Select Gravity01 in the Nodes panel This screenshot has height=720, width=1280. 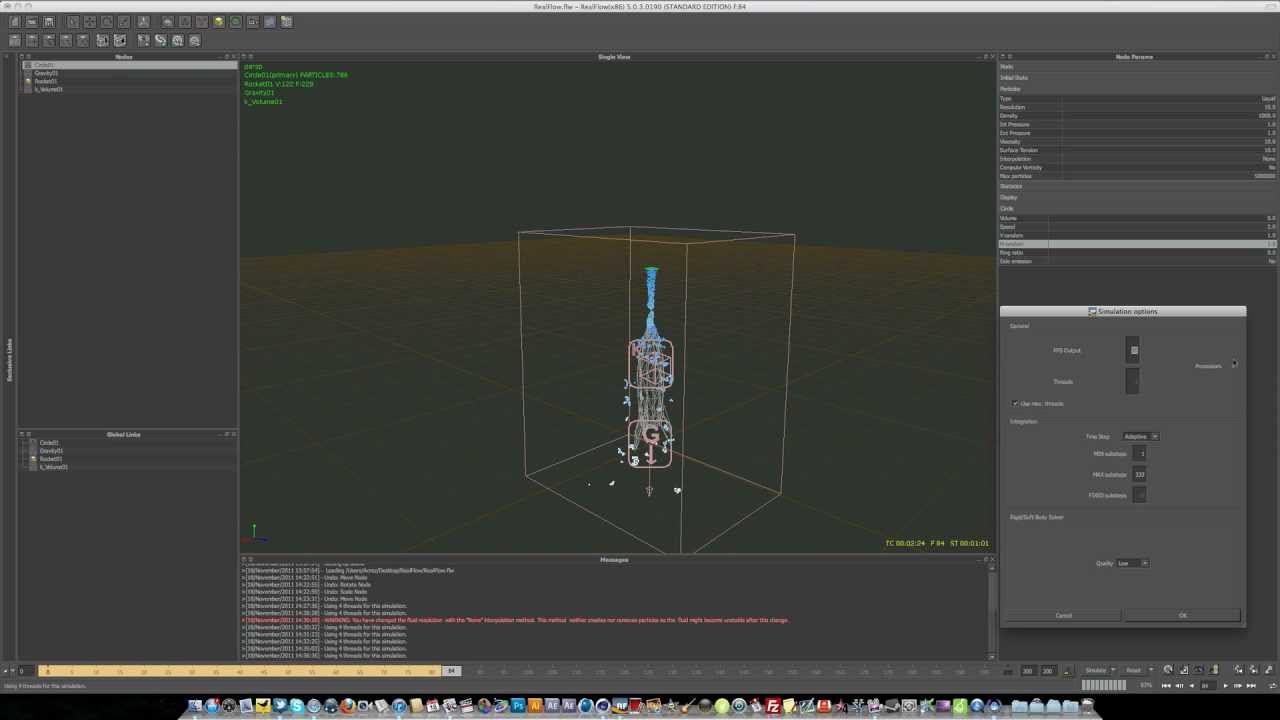click(46, 73)
